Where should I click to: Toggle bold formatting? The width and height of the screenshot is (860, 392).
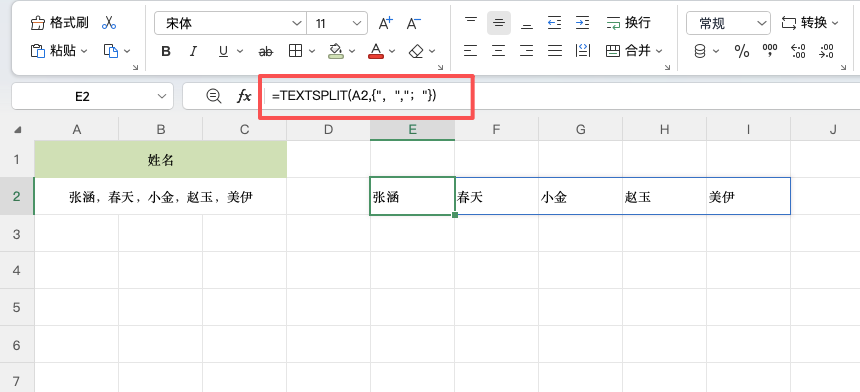[166, 52]
